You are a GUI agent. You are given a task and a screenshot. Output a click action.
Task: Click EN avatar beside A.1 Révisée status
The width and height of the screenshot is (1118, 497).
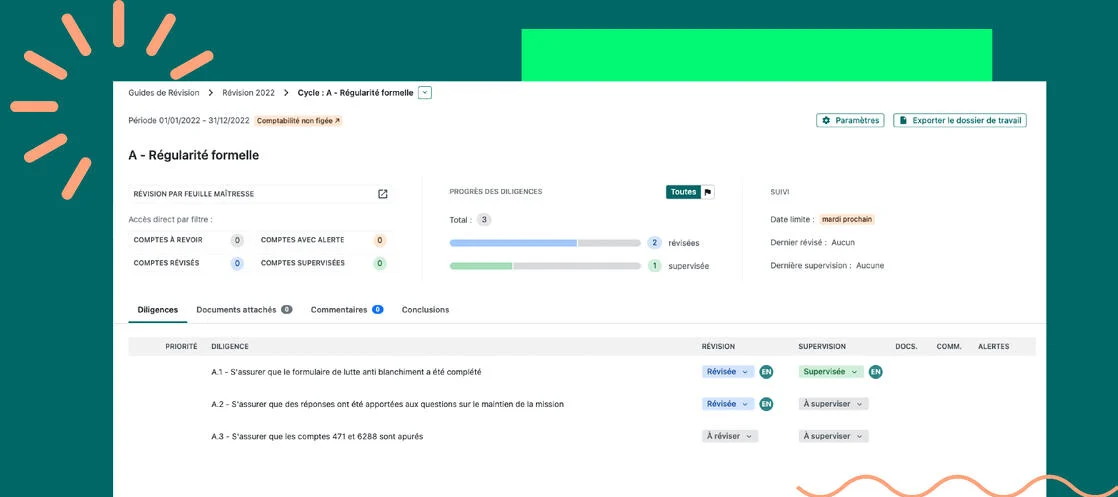(x=766, y=372)
